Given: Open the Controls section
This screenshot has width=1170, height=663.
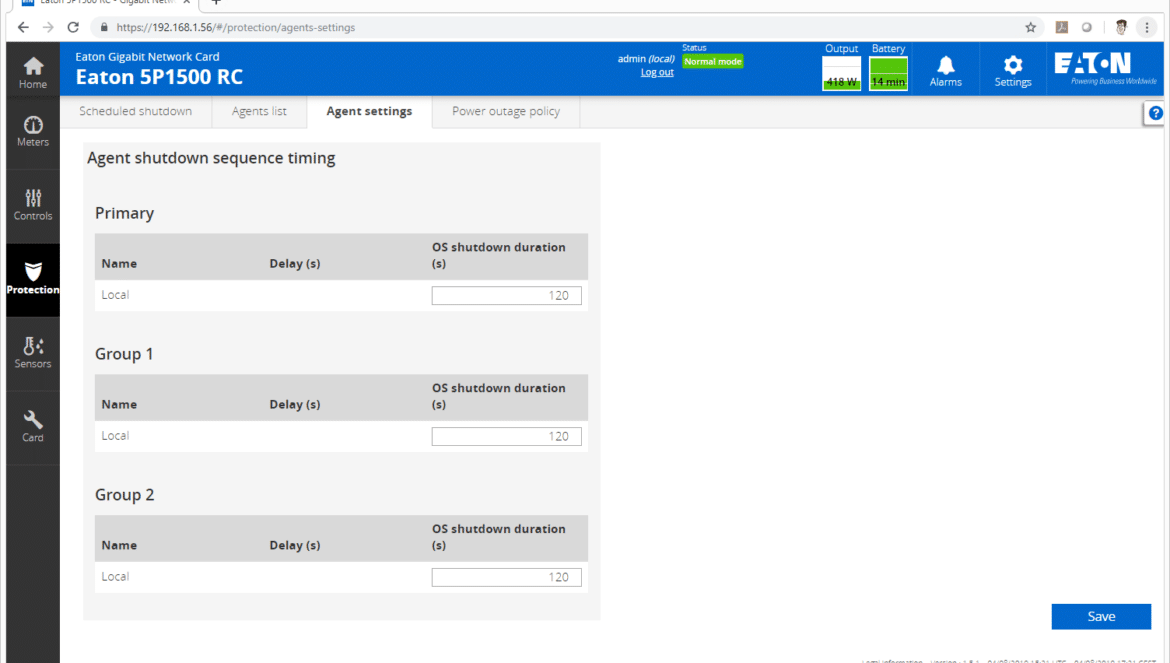Looking at the screenshot, I should (33, 205).
